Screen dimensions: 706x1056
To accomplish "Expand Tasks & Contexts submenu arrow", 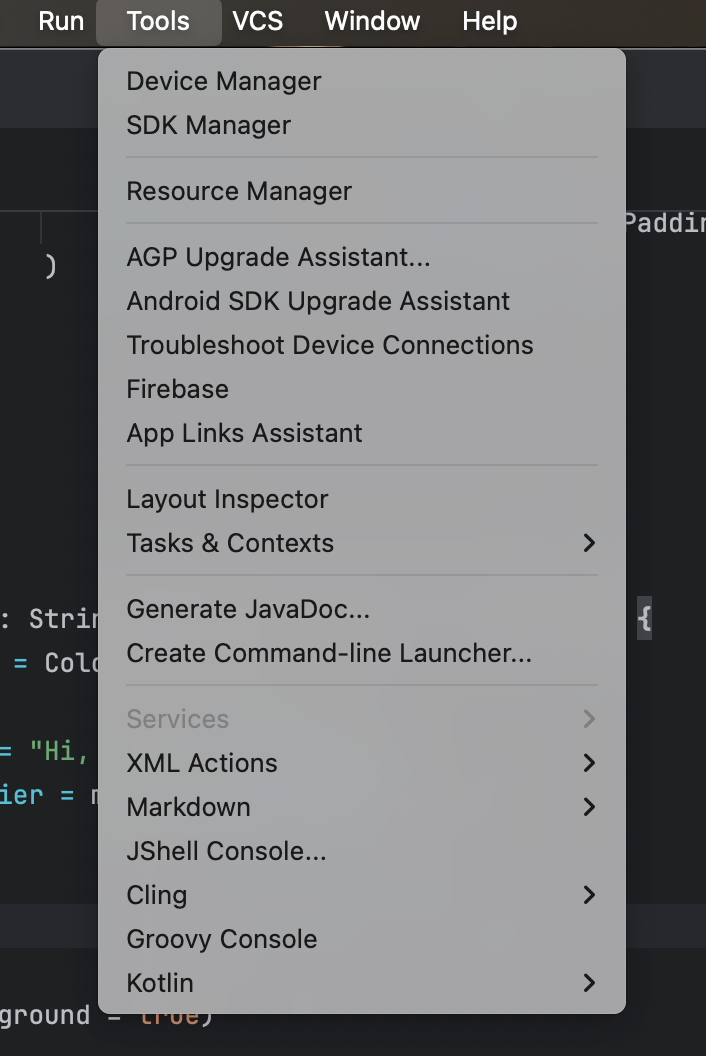I will [x=589, y=543].
